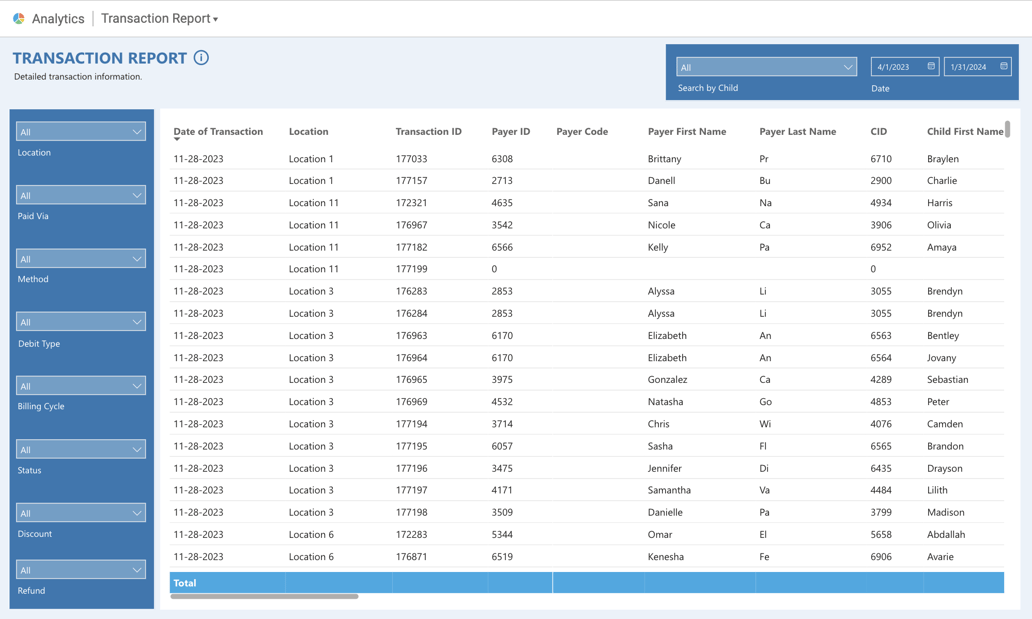Click the 4/1/2023 date input field

[x=898, y=66]
